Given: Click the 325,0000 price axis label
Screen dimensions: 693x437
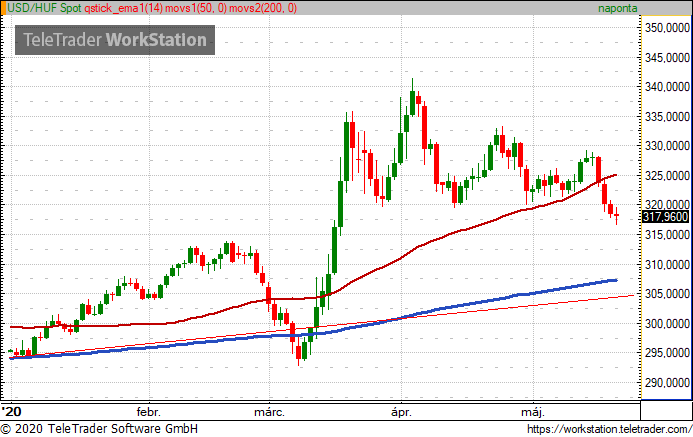Looking at the screenshot, I should tap(667, 176).
